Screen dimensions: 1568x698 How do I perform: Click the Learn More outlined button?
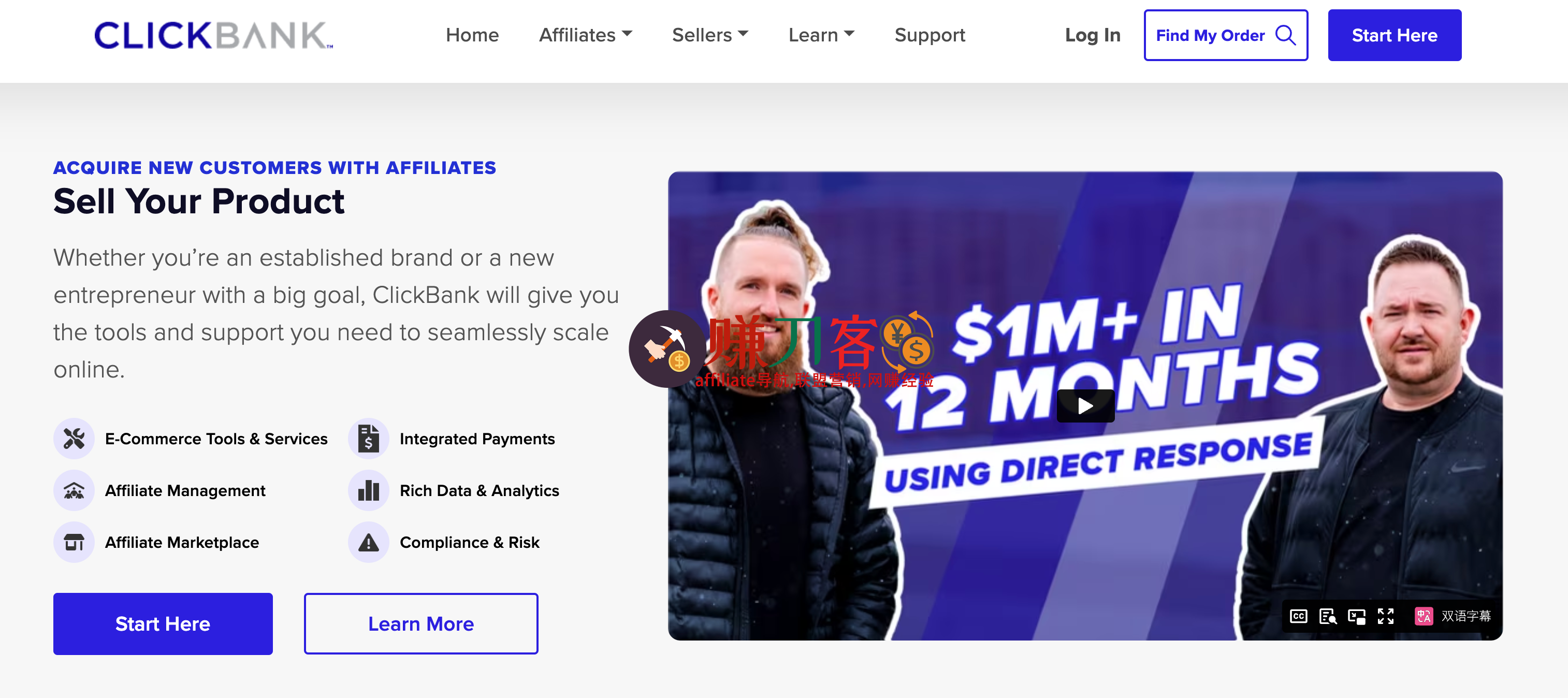(x=420, y=624)
